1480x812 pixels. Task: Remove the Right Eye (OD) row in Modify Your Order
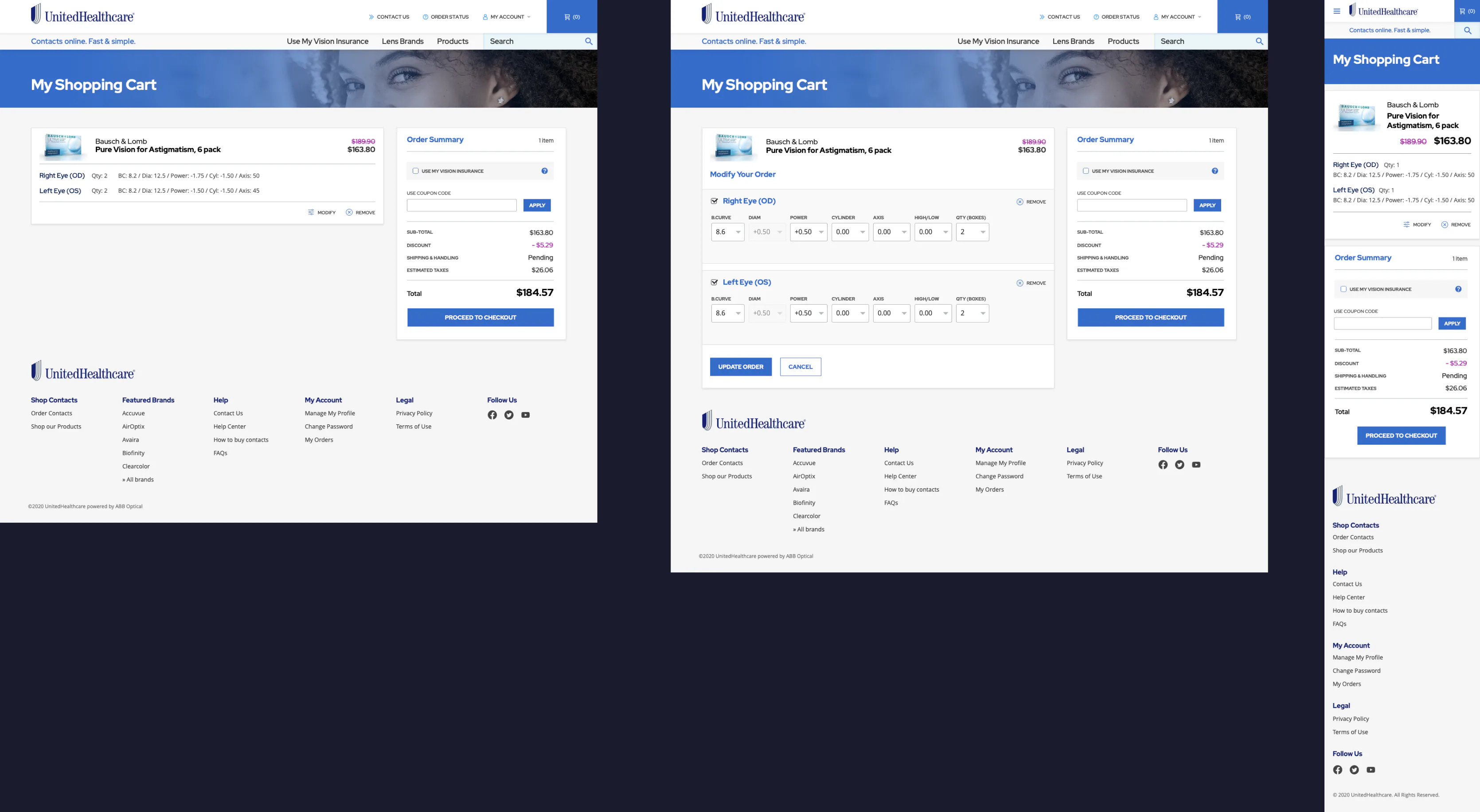point(1031,202)
